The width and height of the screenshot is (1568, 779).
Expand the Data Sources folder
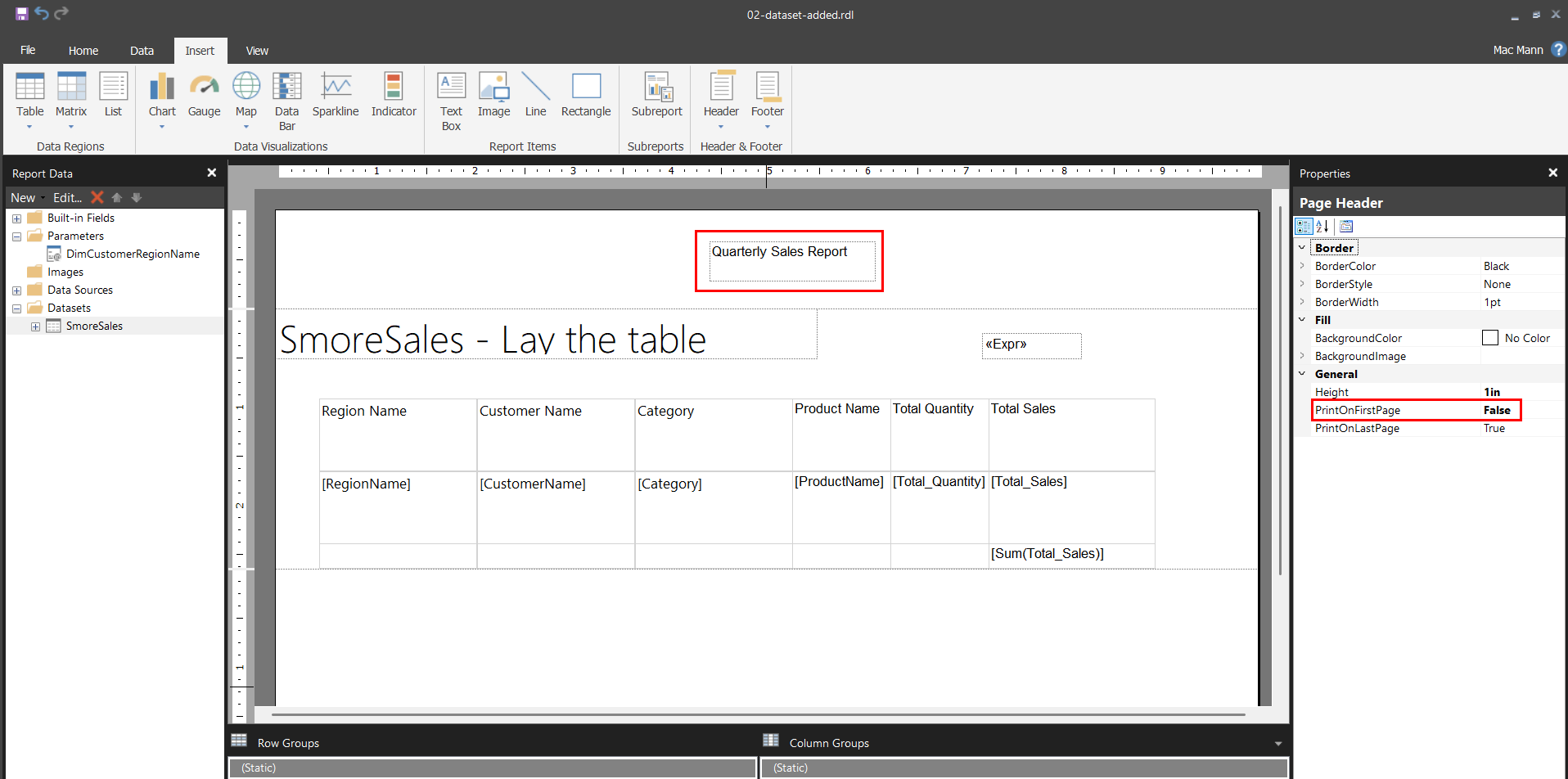click(16, 290)
